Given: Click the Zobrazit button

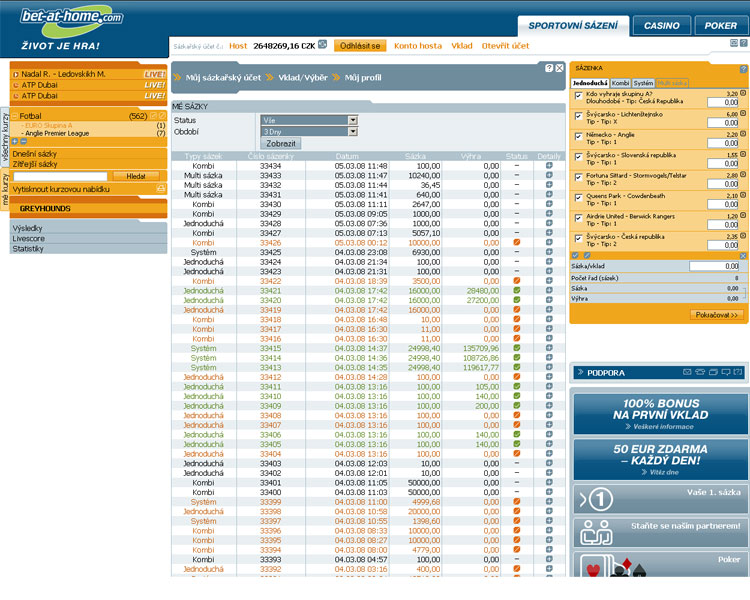Looking at the screenshot, I should [x=280, y=143].
